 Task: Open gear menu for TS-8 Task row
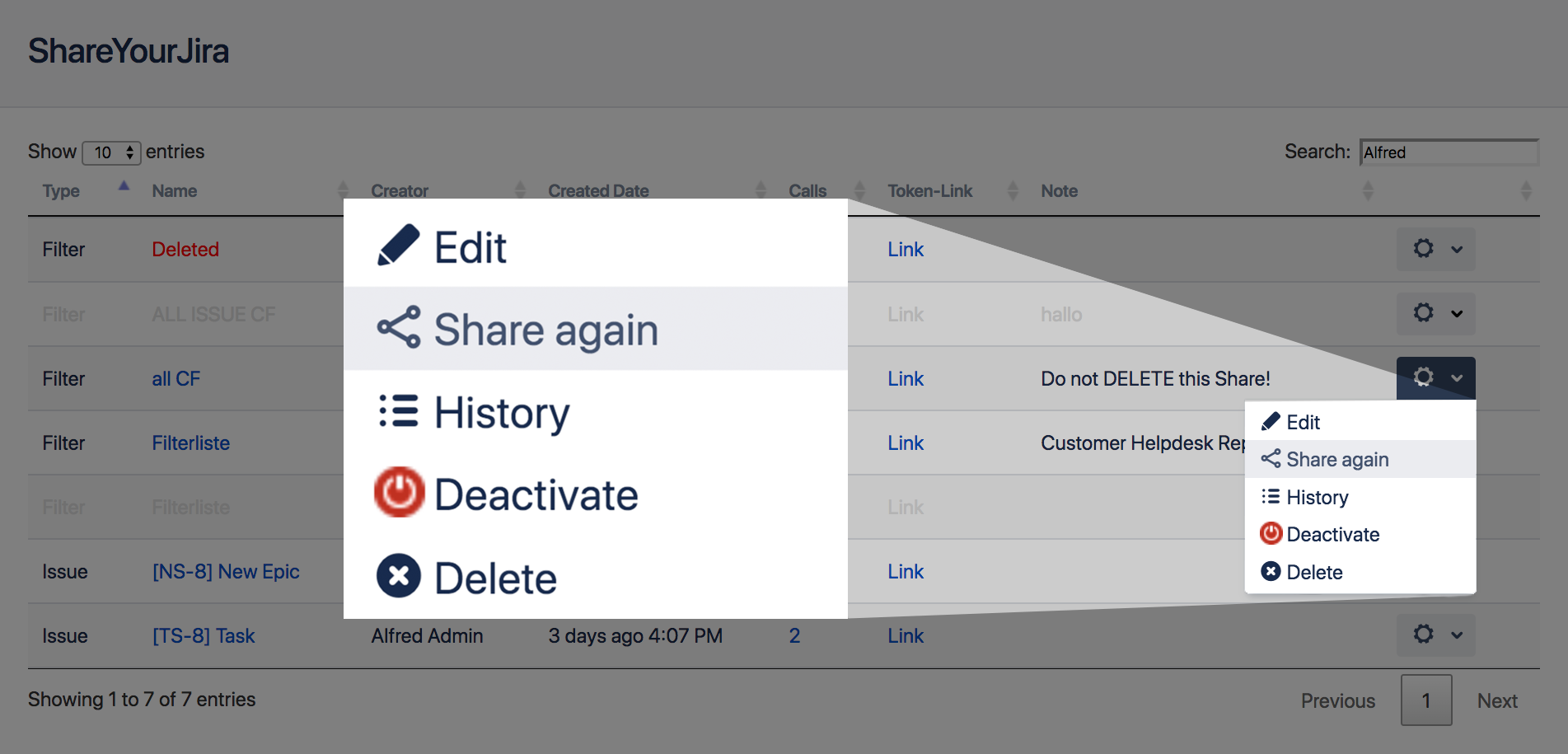click(x=1435, y=635)
